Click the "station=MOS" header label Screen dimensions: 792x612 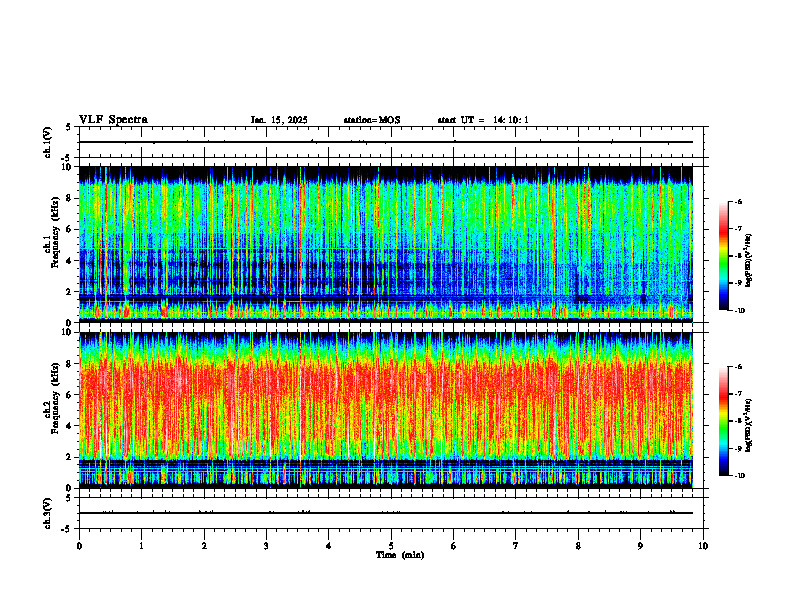[x=372, y=120]
